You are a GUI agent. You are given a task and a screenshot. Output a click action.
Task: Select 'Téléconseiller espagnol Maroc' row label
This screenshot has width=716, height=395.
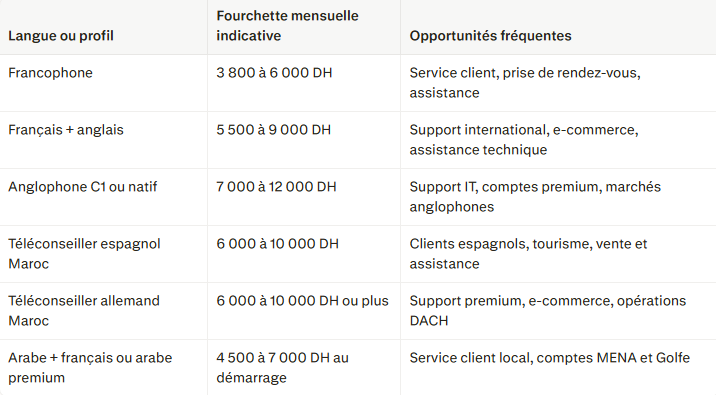tap(84, 253)
